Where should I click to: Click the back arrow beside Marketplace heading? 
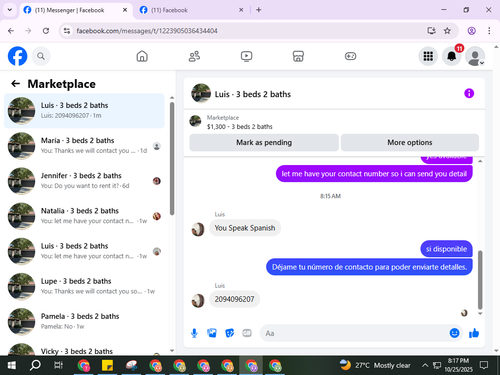click(15, 84)
